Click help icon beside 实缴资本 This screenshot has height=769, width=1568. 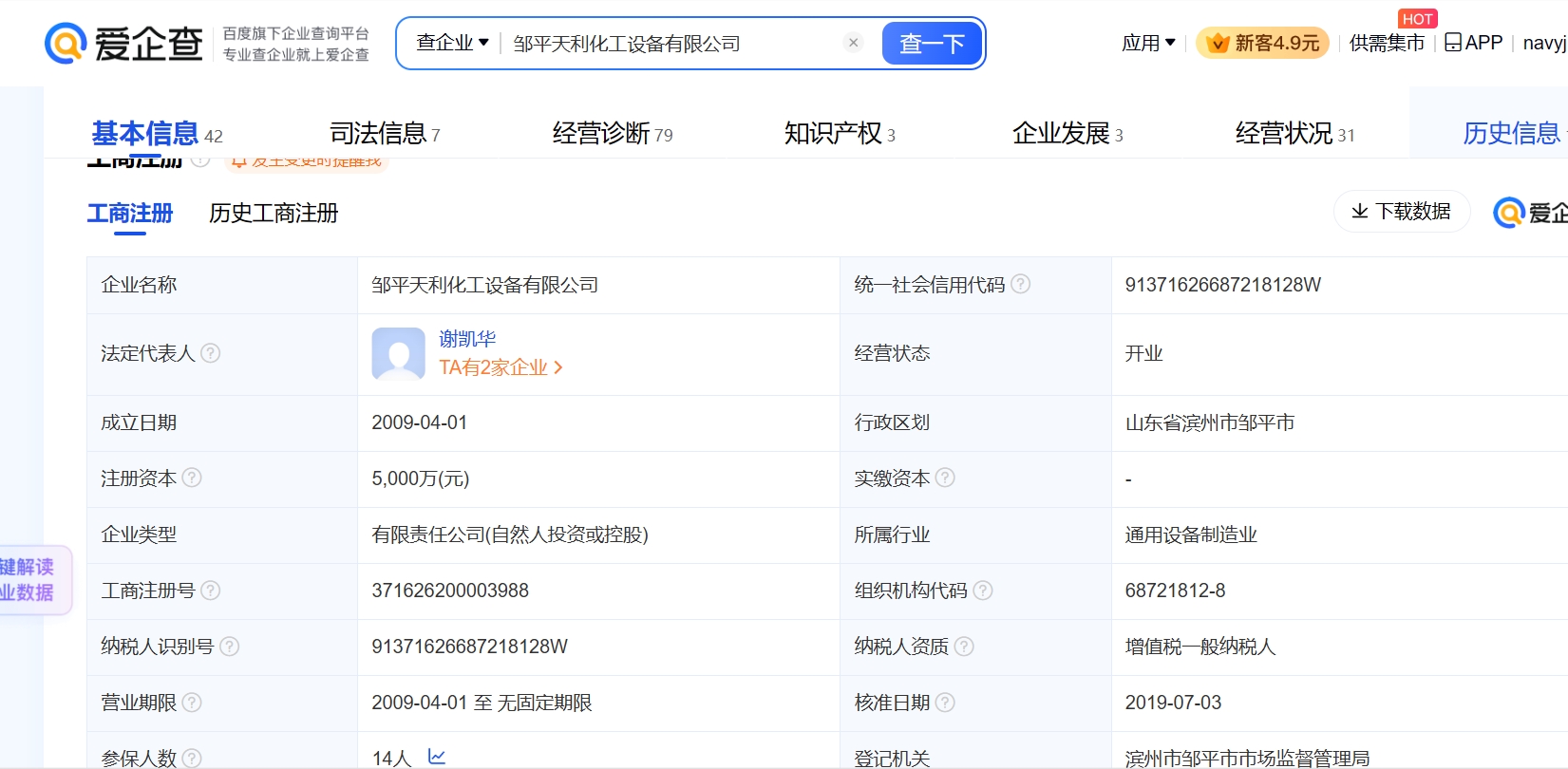[x=945, y=478]
